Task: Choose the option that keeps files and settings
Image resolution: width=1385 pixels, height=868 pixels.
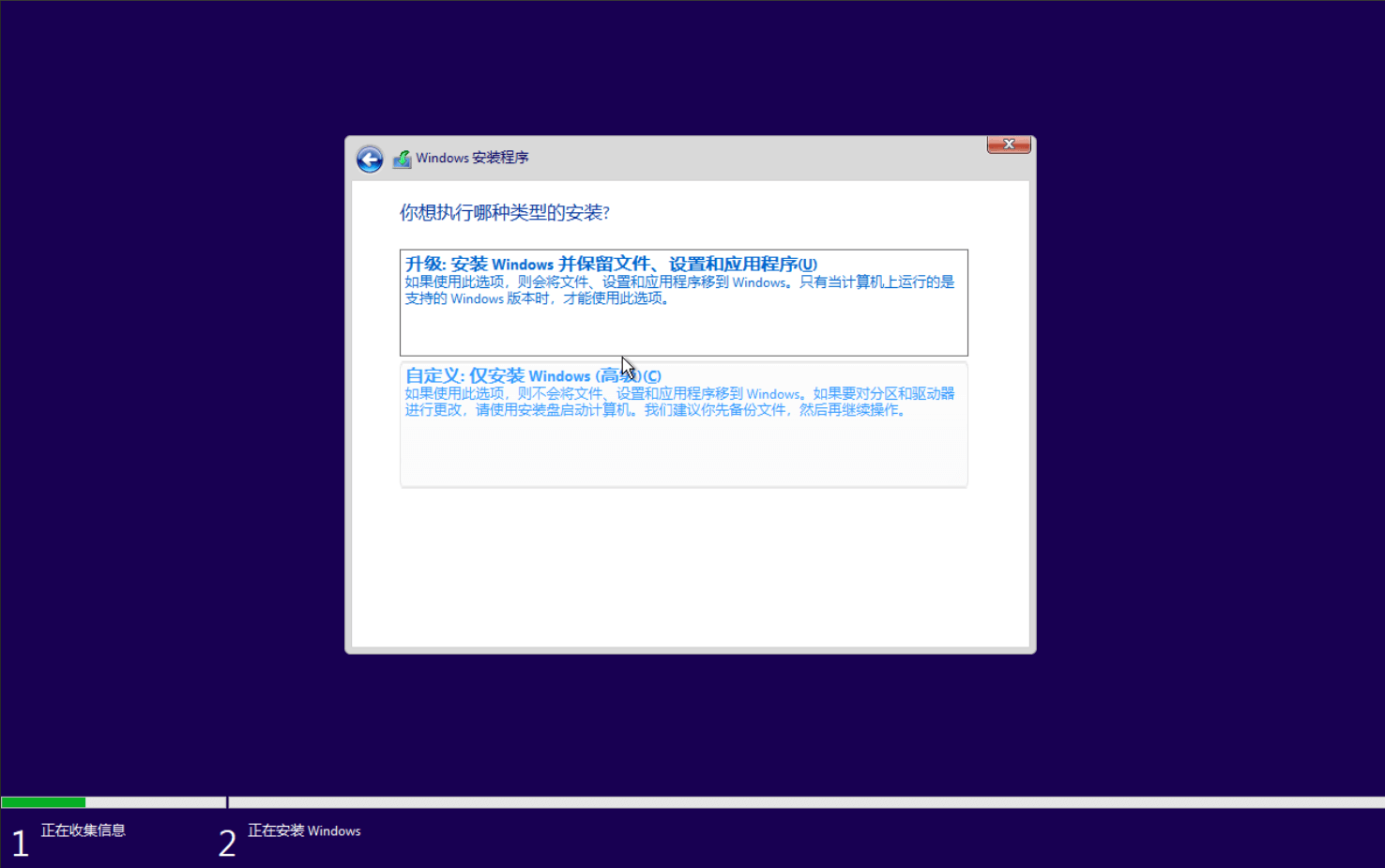Action: coord(683,302)
